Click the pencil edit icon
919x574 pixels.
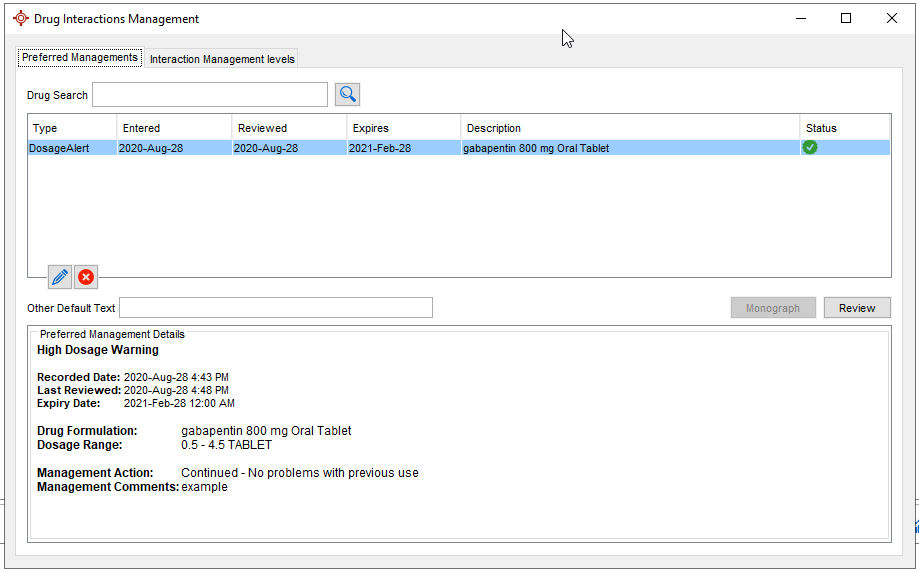pos(60,277)
